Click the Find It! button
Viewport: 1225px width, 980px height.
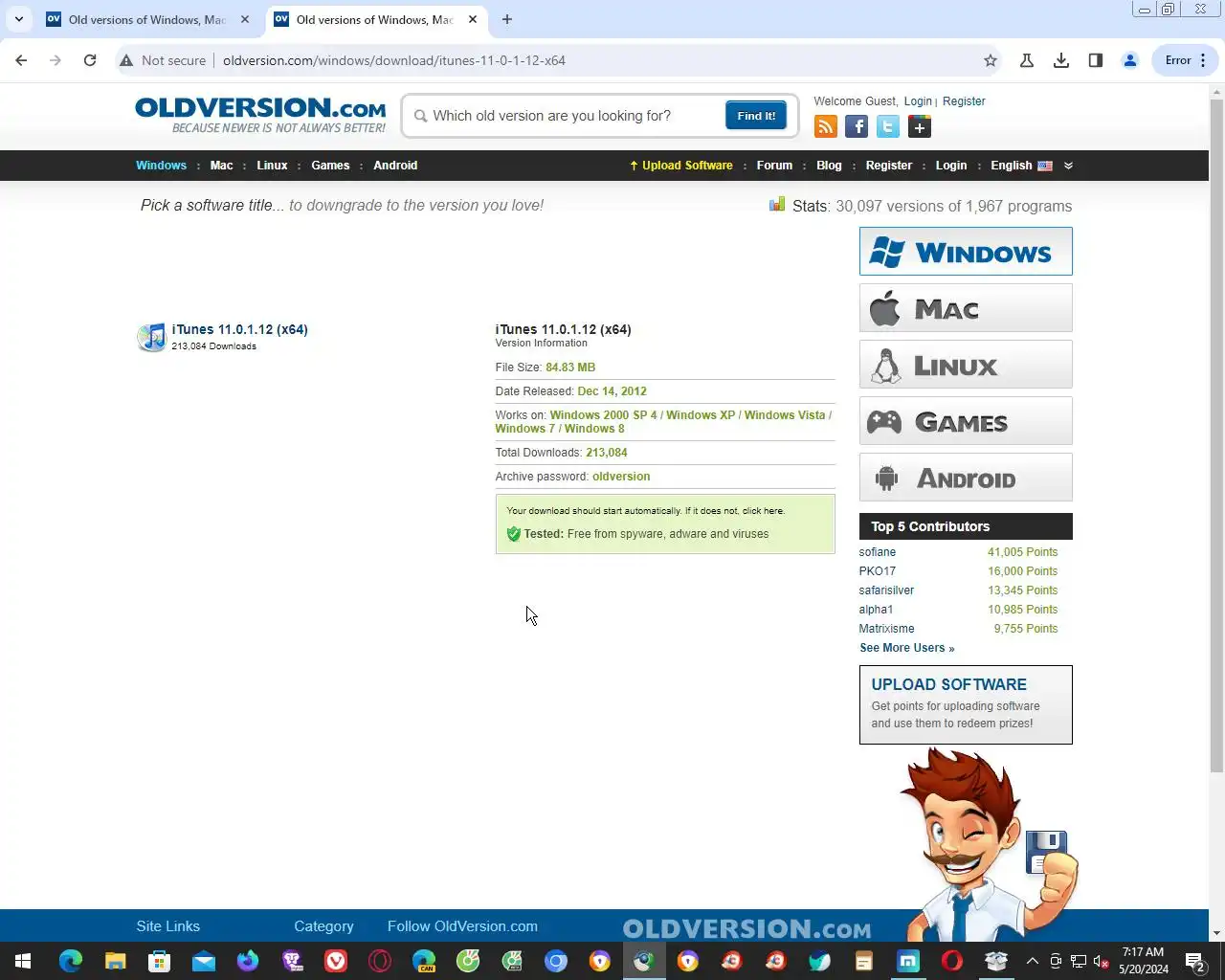click(x=756, y=116)
